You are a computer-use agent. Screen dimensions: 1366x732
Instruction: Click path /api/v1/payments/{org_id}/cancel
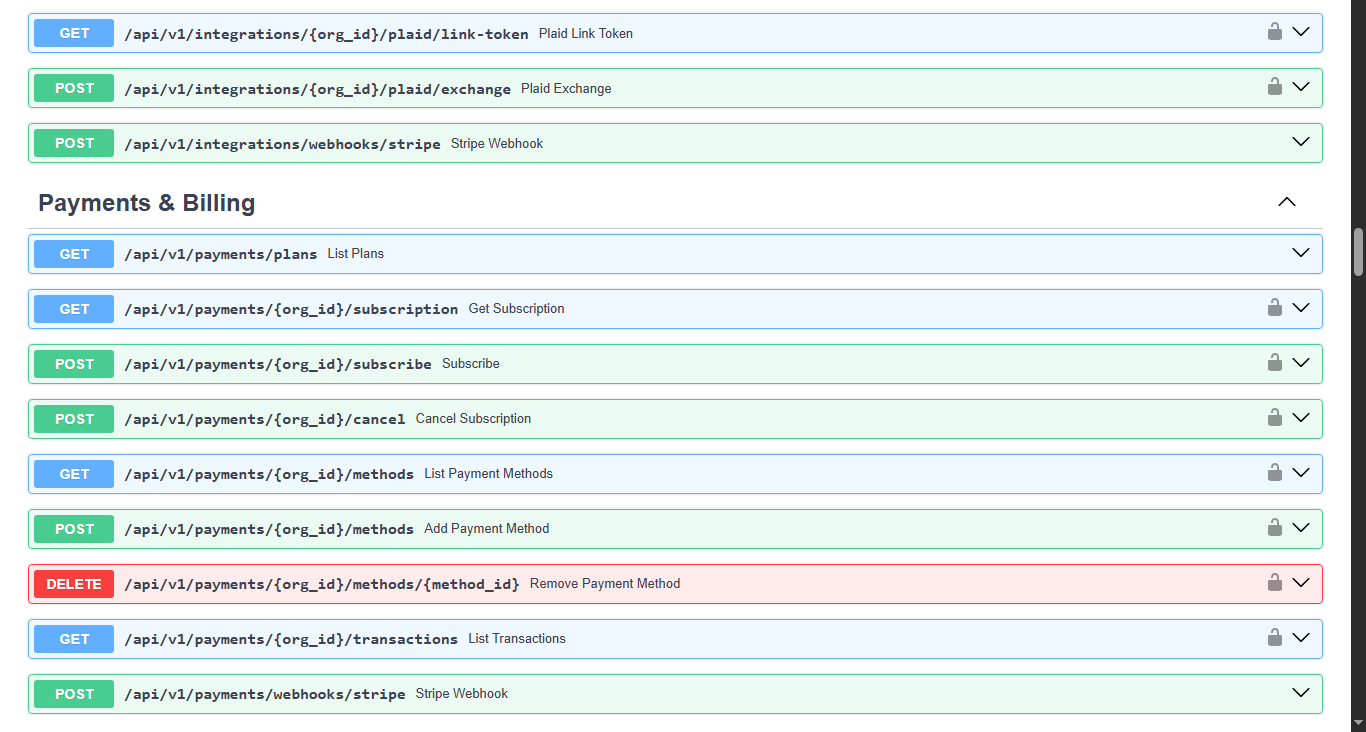(x=265, y=419)
